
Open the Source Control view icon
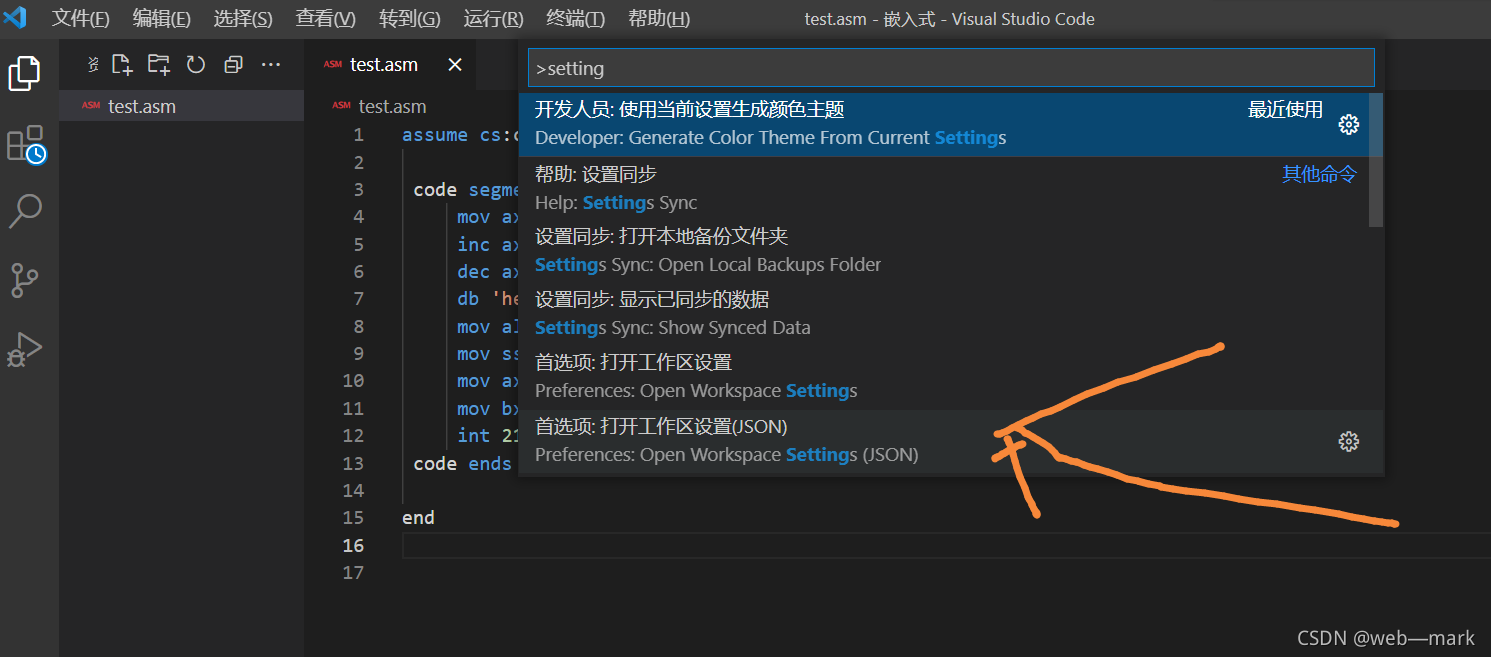25,279
